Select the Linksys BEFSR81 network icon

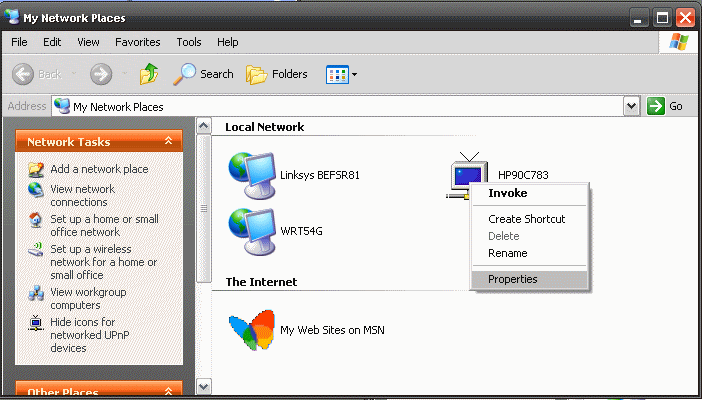[252, 175]
